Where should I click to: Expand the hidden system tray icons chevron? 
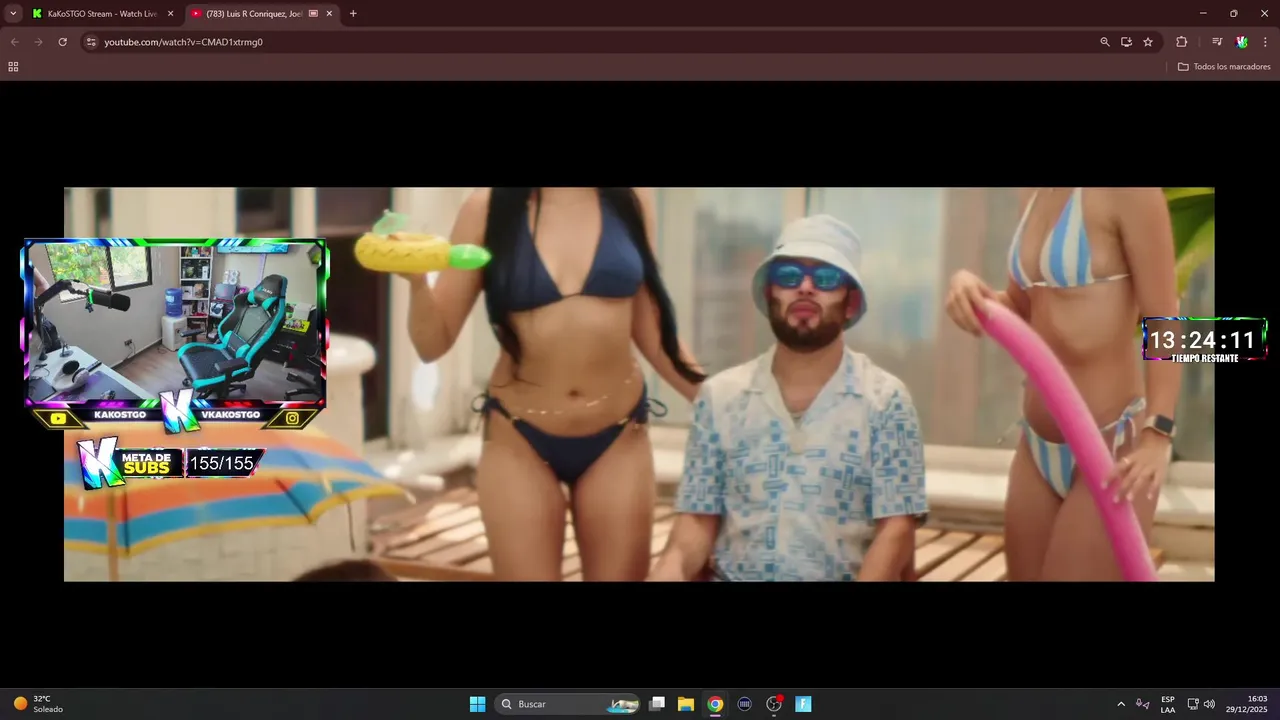(1121, 704)
